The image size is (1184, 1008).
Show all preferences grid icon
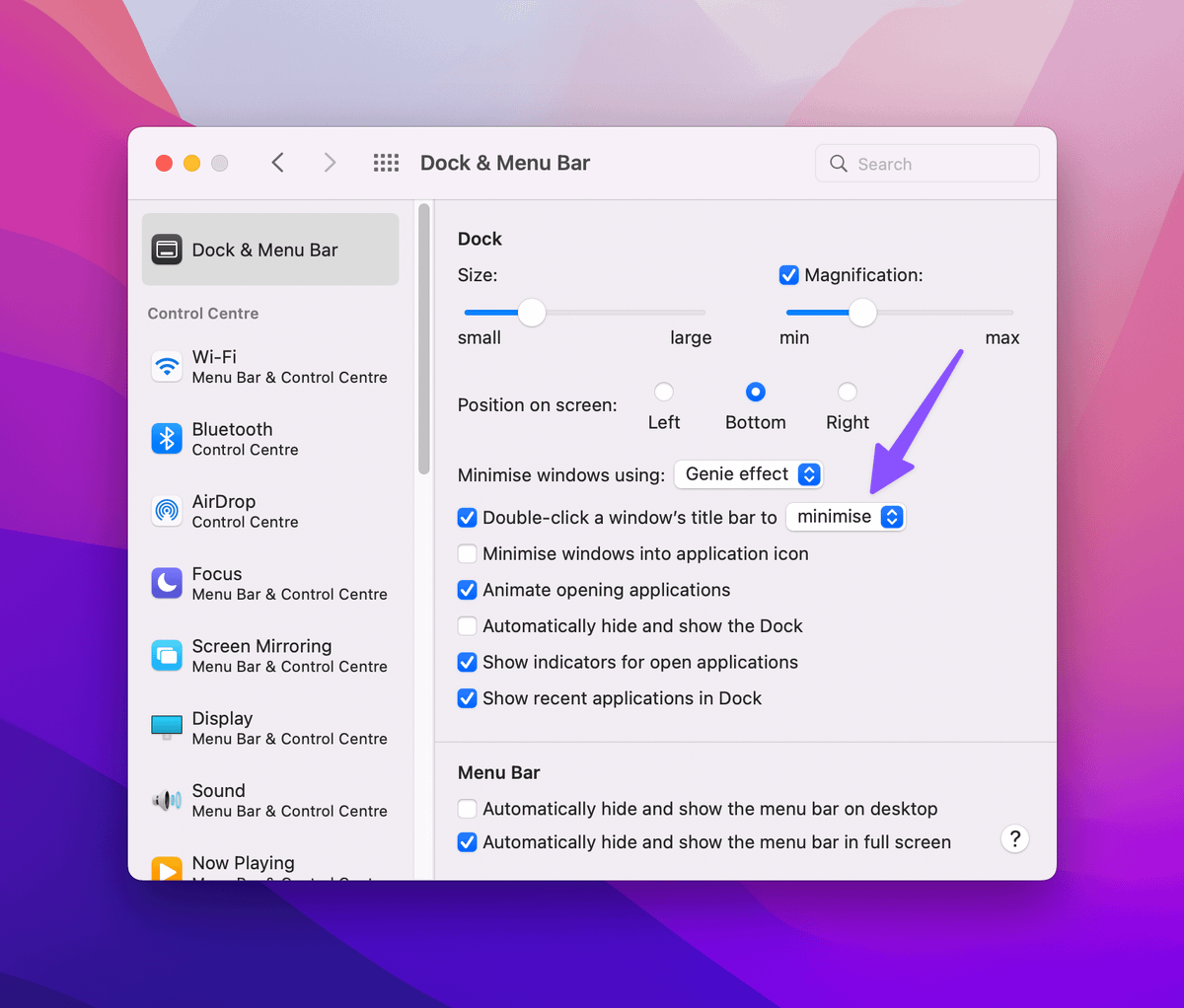[x=386, y=163]
